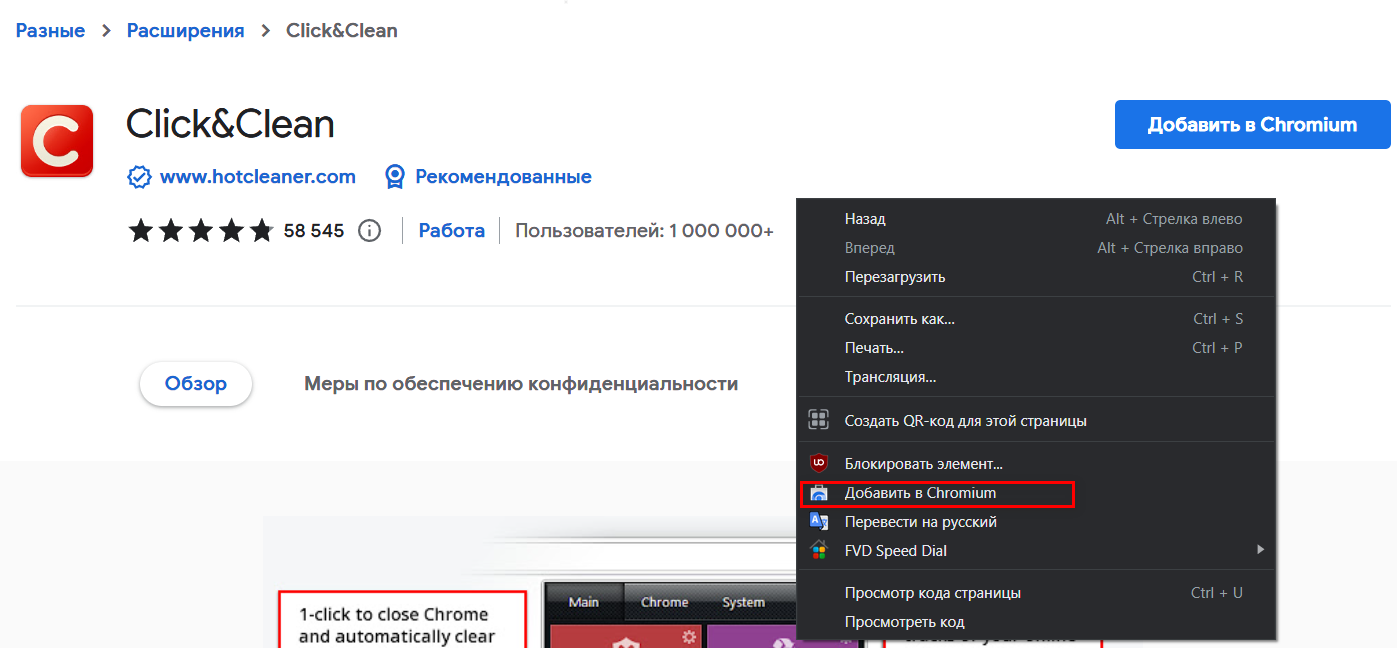
Task: Click the Рекомендованные award badge icon
Action: coord(395,177)
